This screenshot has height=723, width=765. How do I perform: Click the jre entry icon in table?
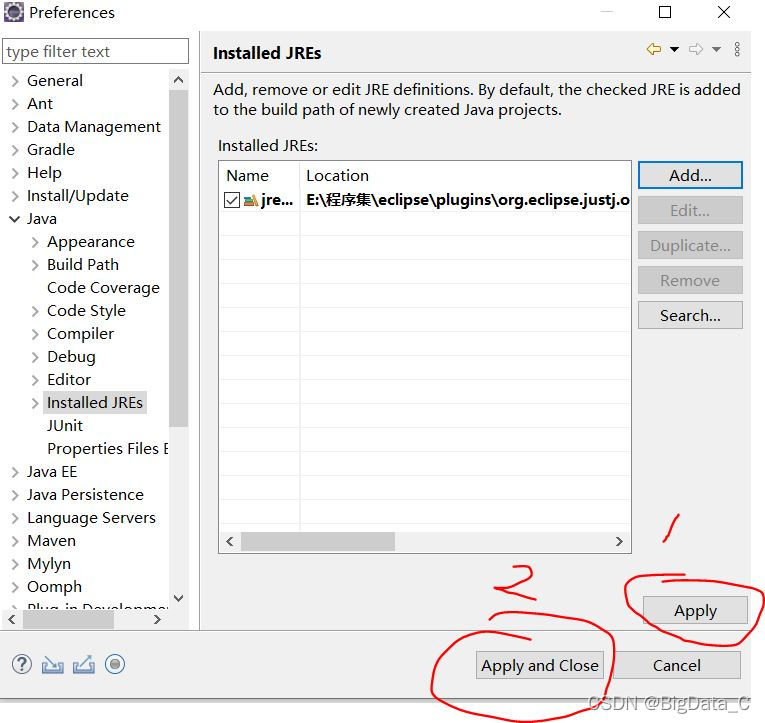coord(251,200)
